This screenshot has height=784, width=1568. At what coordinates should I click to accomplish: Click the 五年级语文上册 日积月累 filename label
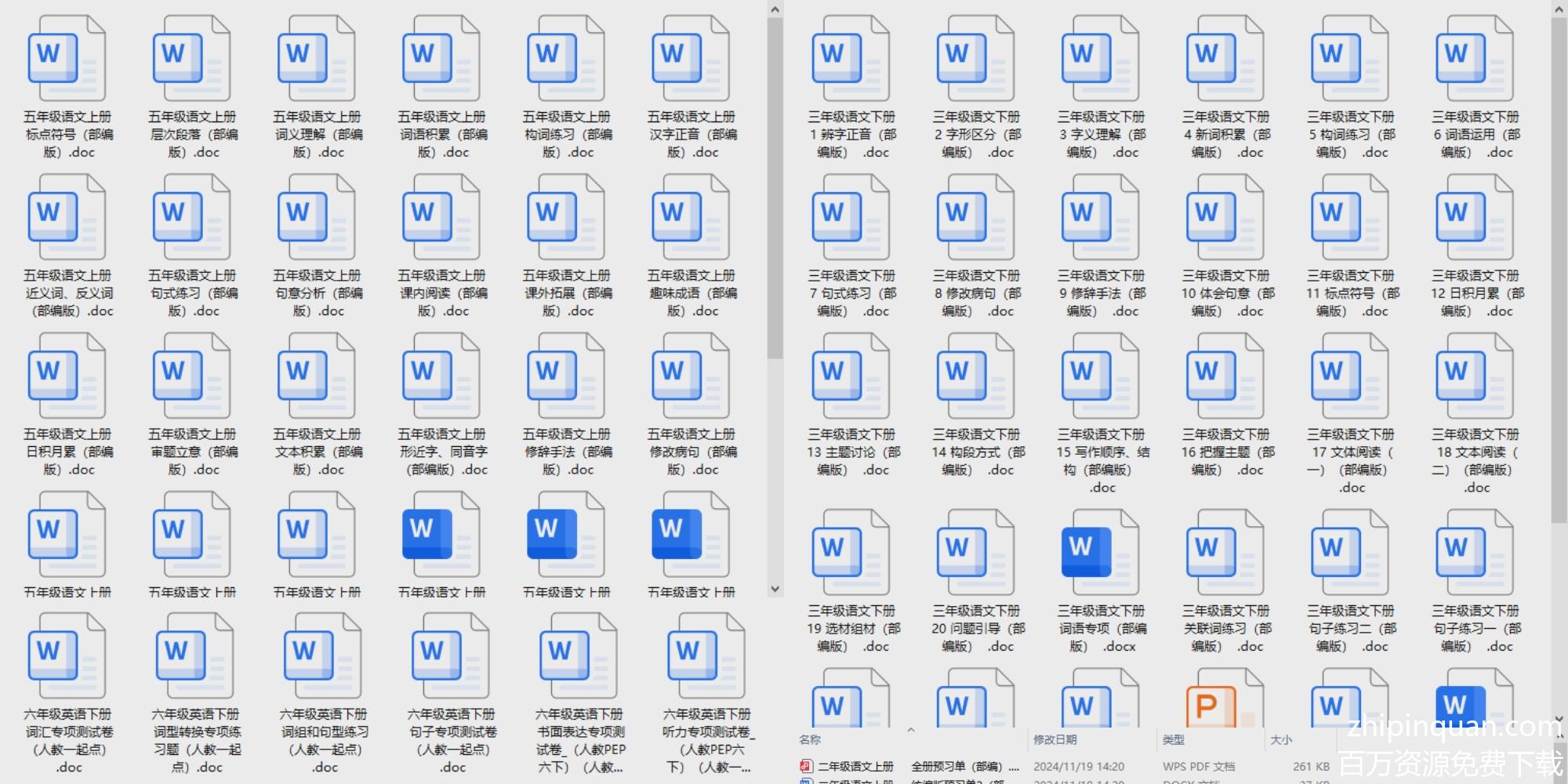68,452
